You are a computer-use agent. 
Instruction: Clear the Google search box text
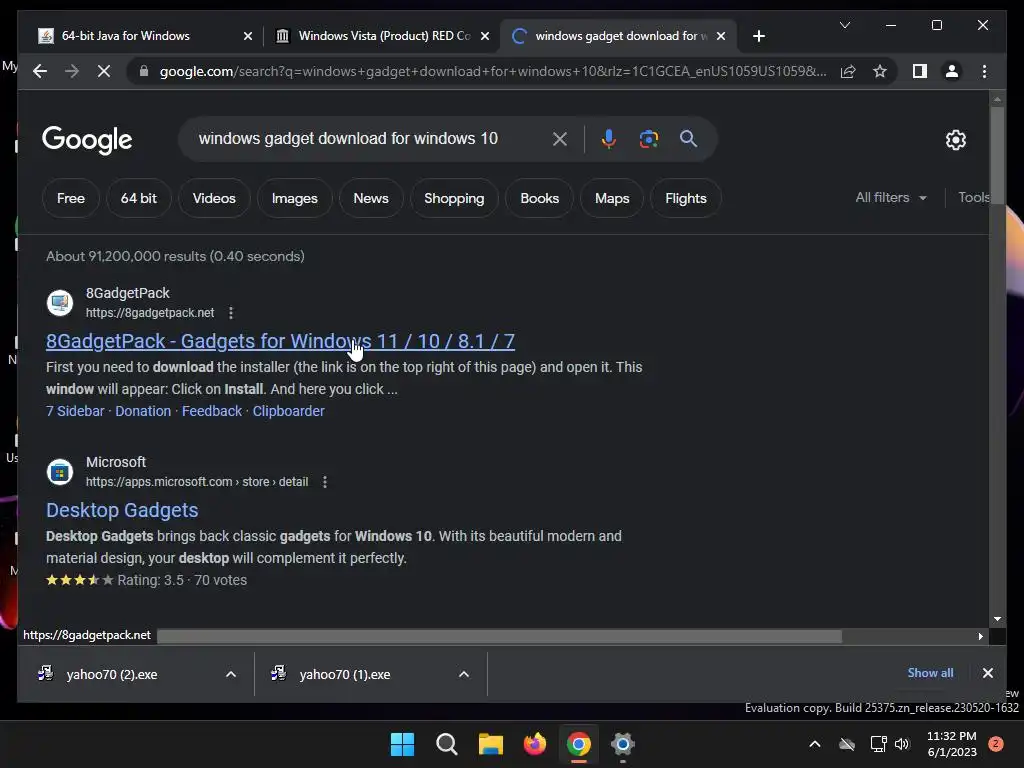(x=560, y=138)
